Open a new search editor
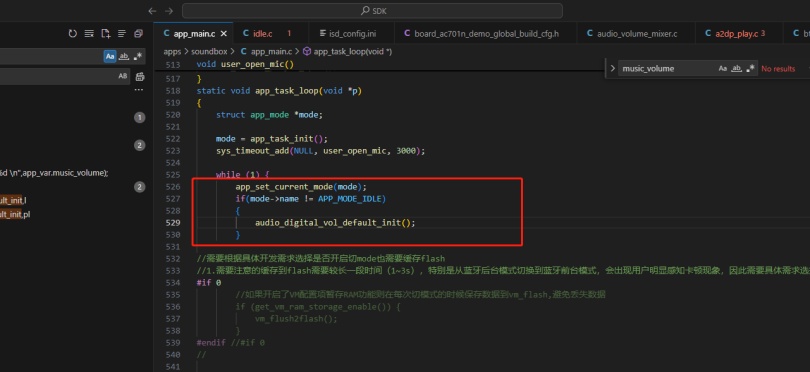Viewport: 810px width, 372px height. click(x=105, y=34)
